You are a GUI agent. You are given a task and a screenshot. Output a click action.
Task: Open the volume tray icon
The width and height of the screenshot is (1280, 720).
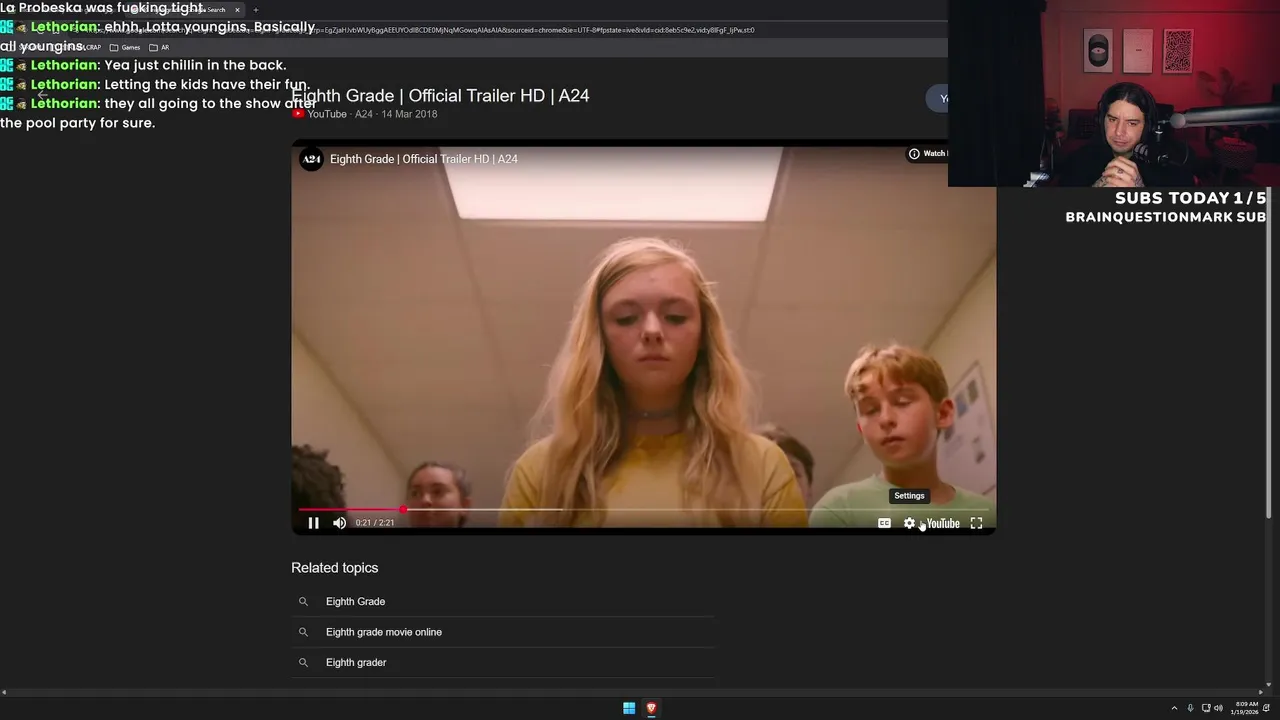(1218, 708)
